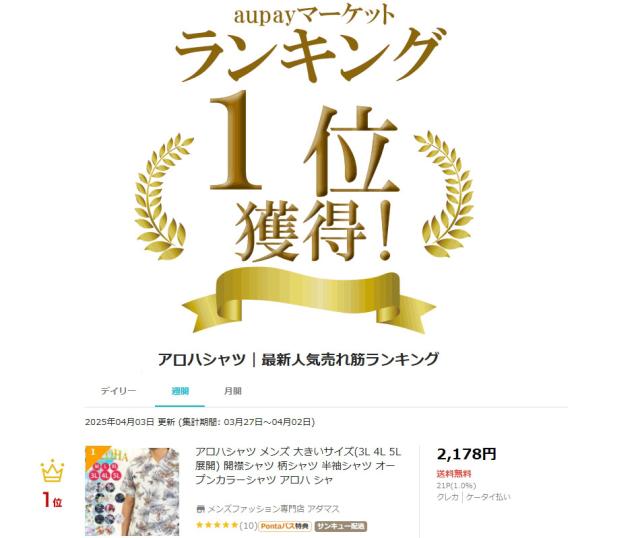Image resolution: width=640 pixels, height=538 pixels.
Task: Click the サンキュー配送 badge
Action: pyautogui.click(x=341, y=526)
